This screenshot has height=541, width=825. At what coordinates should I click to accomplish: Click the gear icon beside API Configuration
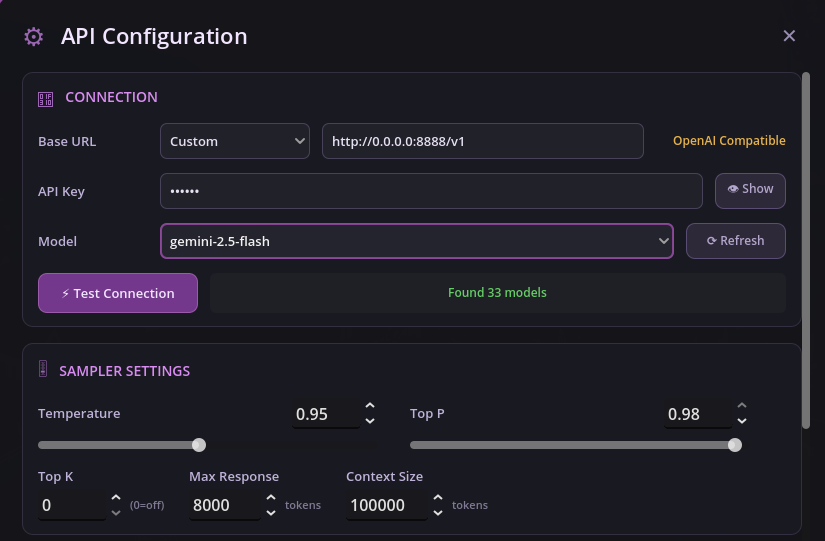(x=34, y=36)
